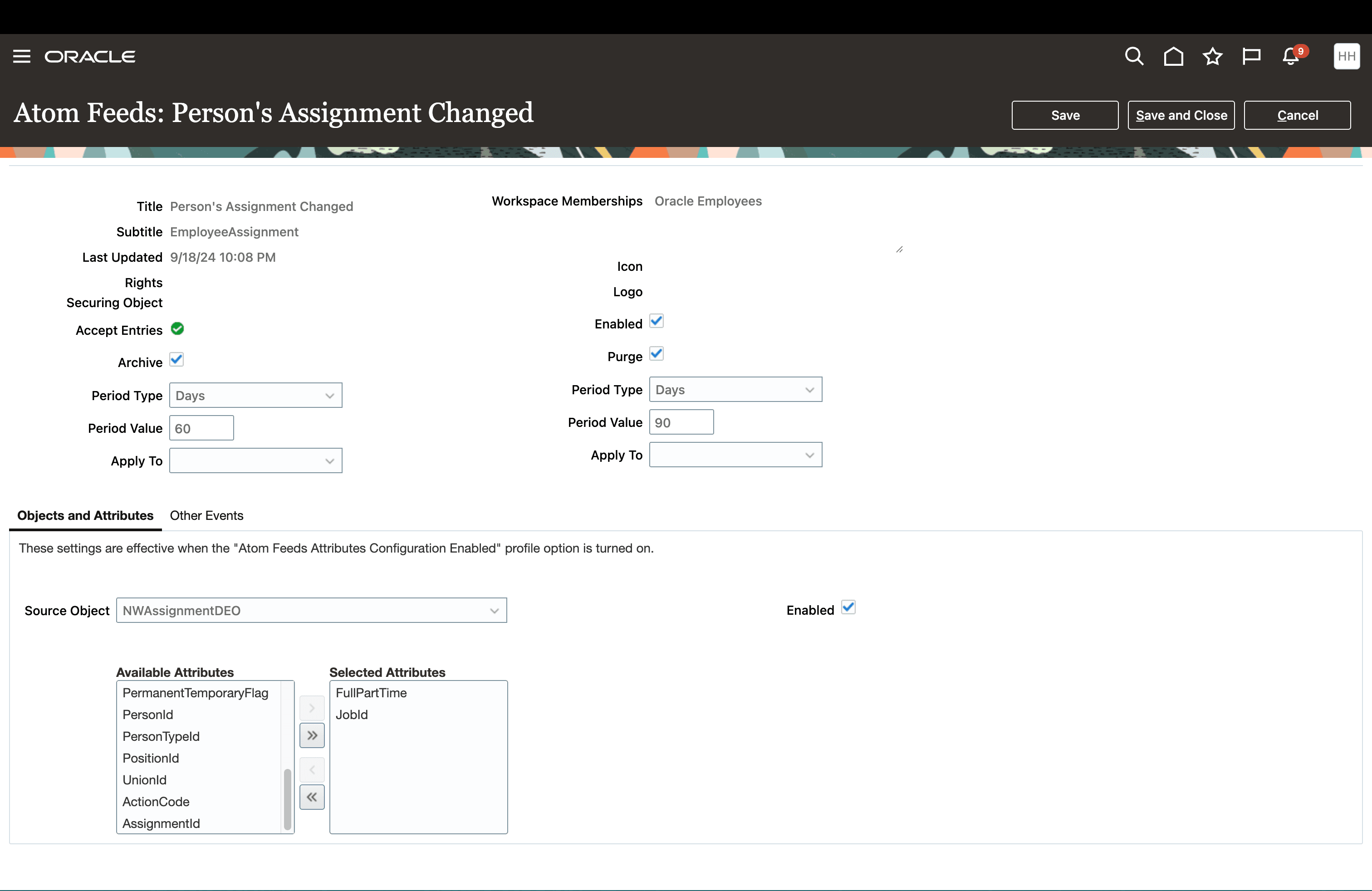This screenshot has width=1372, height=891.
Task: Uncheck the Archive checkbox
Action: (176, 359)
